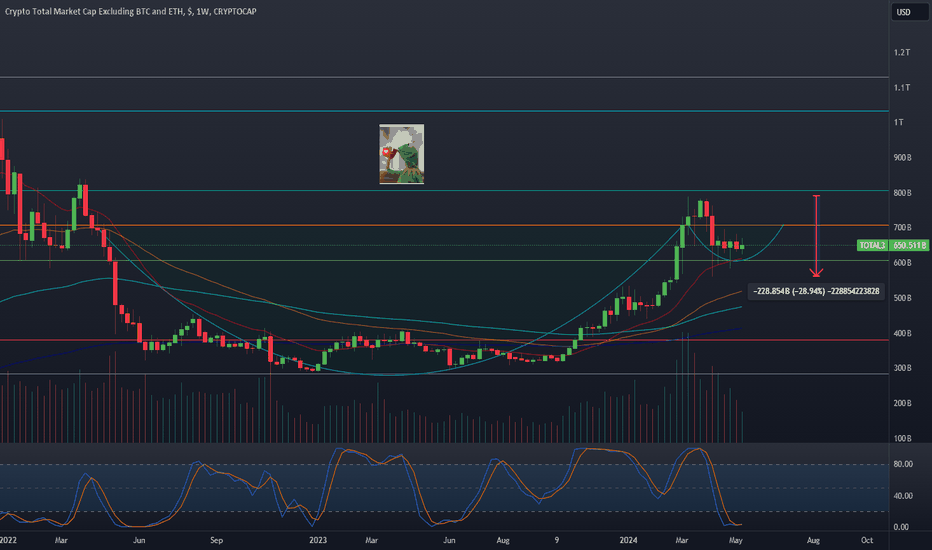Select the pixelated frog image on the chart
The width and height of the screenshot is (932, 550).
coord(402,154)
